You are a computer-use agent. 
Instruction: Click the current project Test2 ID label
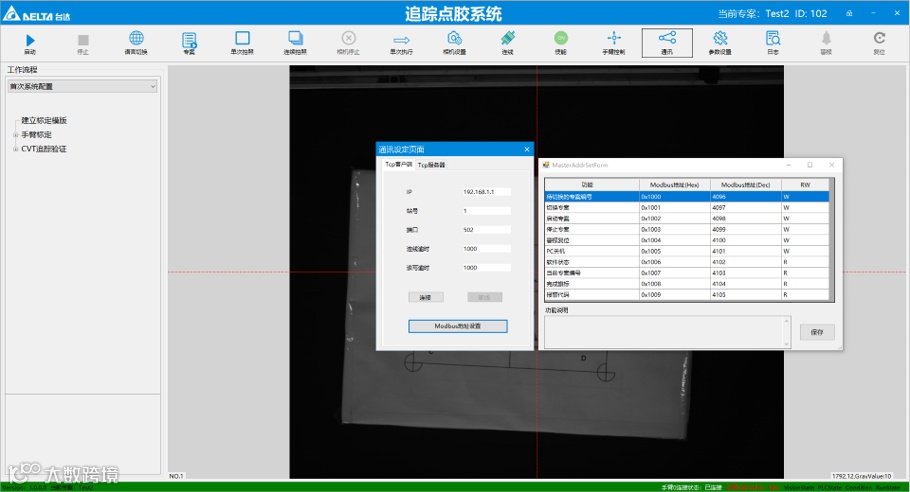pyautogui.click(x=772, y=13)
